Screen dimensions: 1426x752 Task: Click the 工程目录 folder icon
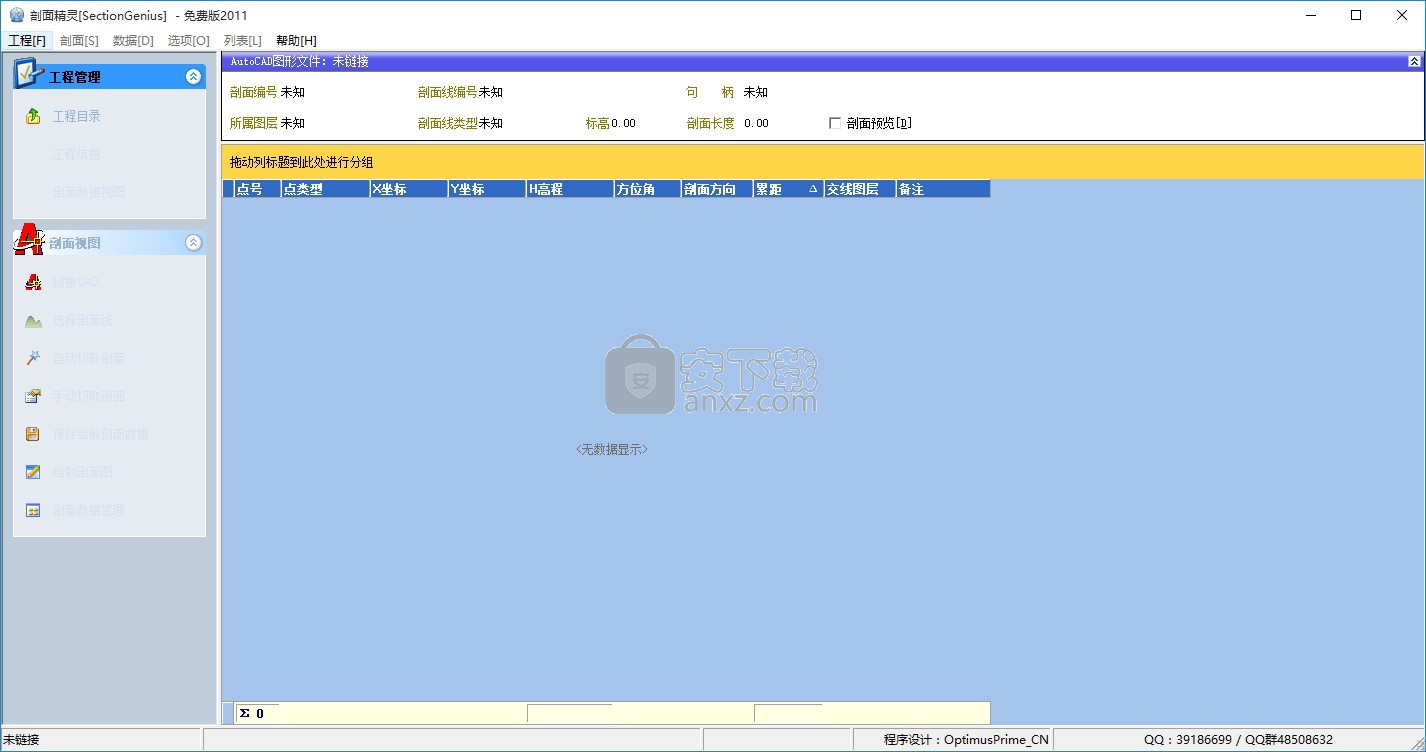(33, 116)
